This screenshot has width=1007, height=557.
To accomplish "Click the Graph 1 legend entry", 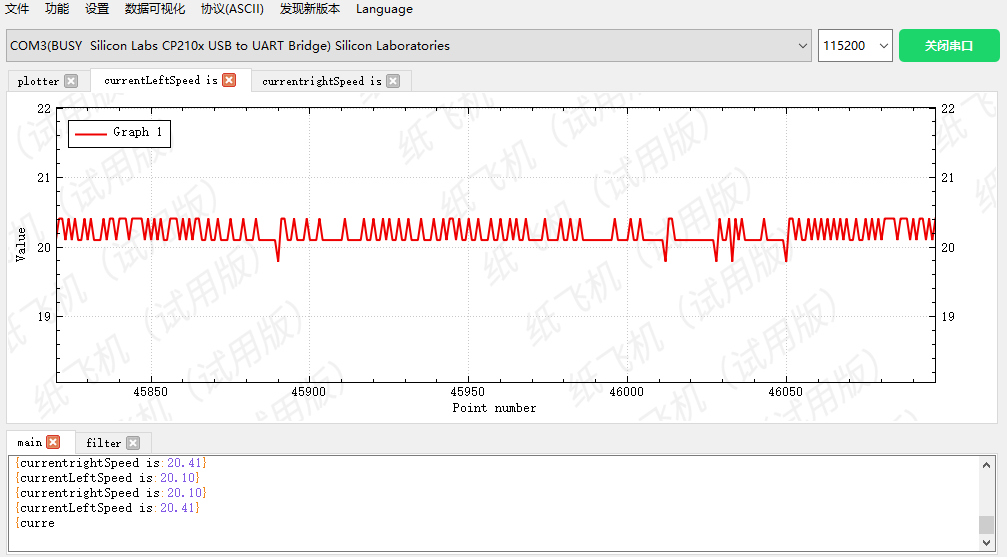I will click(119, 133).
